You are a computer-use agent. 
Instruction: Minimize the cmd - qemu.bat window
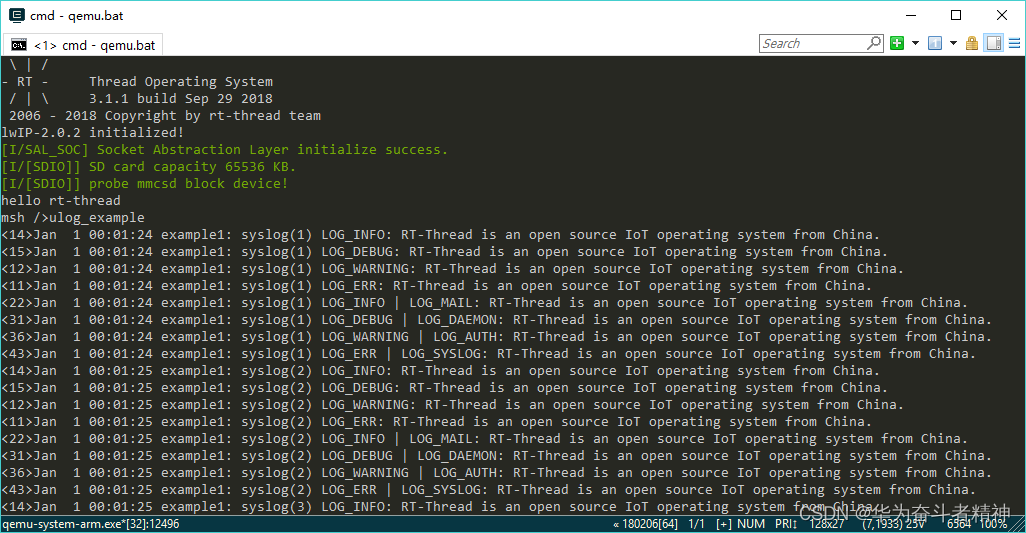tap(911, 15)
